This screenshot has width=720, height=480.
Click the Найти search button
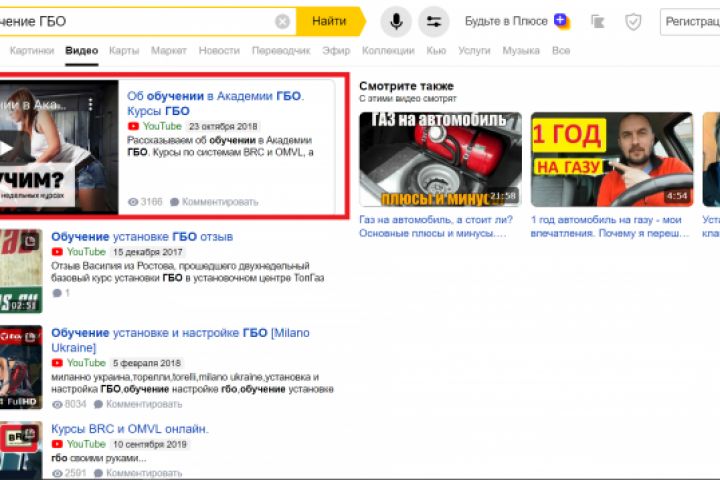pyautogui.click(x=329, y=21)
